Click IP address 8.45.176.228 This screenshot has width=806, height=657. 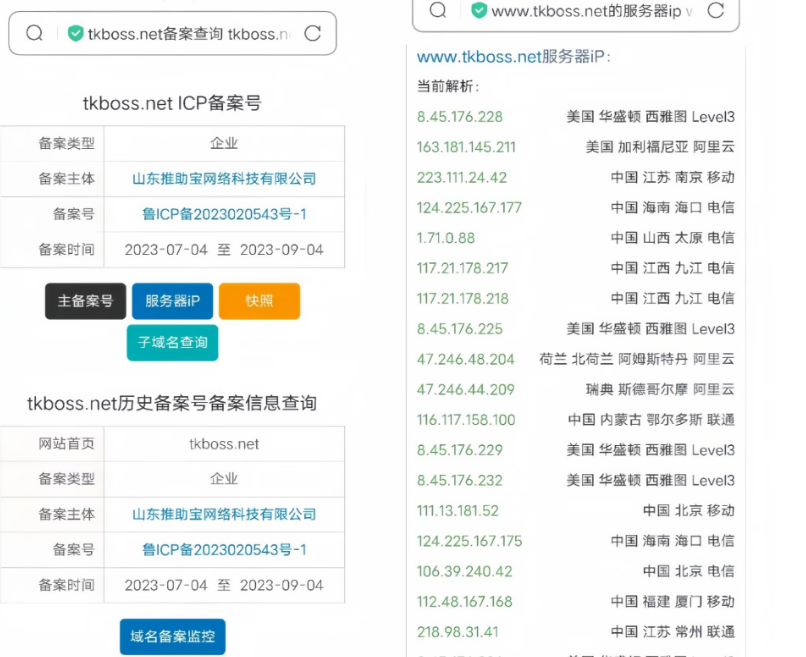pos(460,117)
